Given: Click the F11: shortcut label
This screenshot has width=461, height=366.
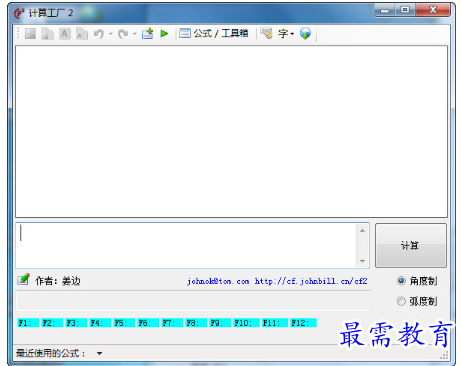Looking at the screenshot, I should point(275,323).
